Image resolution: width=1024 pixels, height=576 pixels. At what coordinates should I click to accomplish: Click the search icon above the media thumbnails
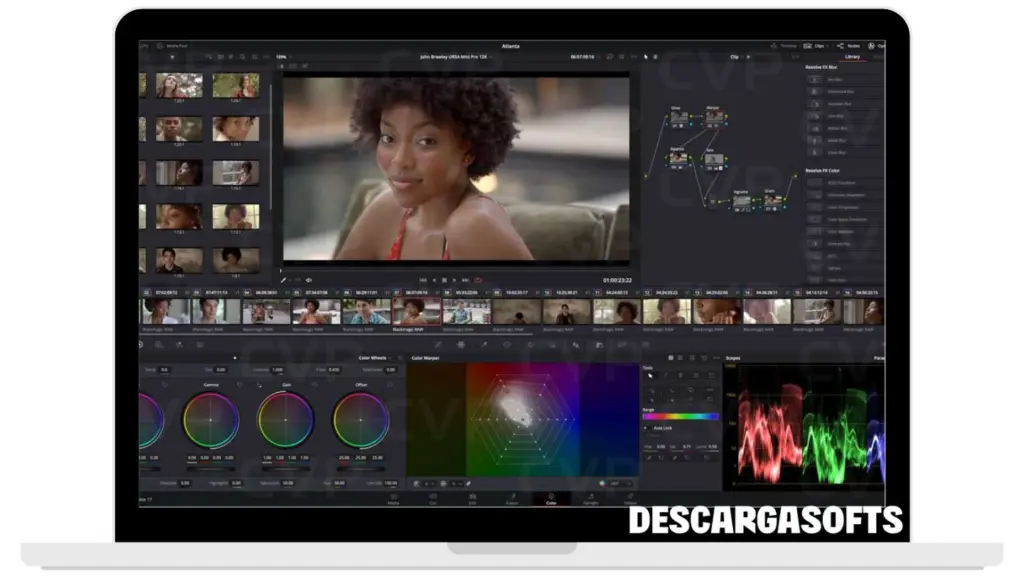[242, 57]
